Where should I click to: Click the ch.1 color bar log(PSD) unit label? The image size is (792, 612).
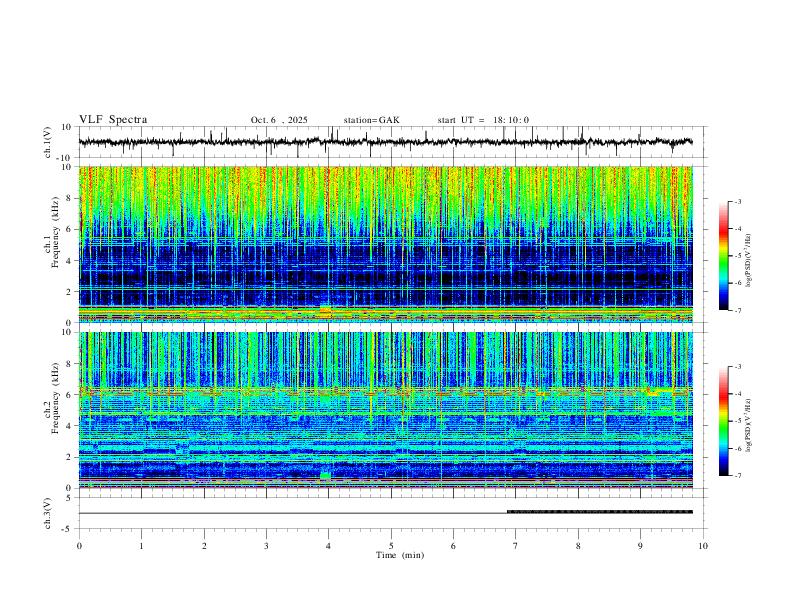pyautogui.click(x=749, y=261)
